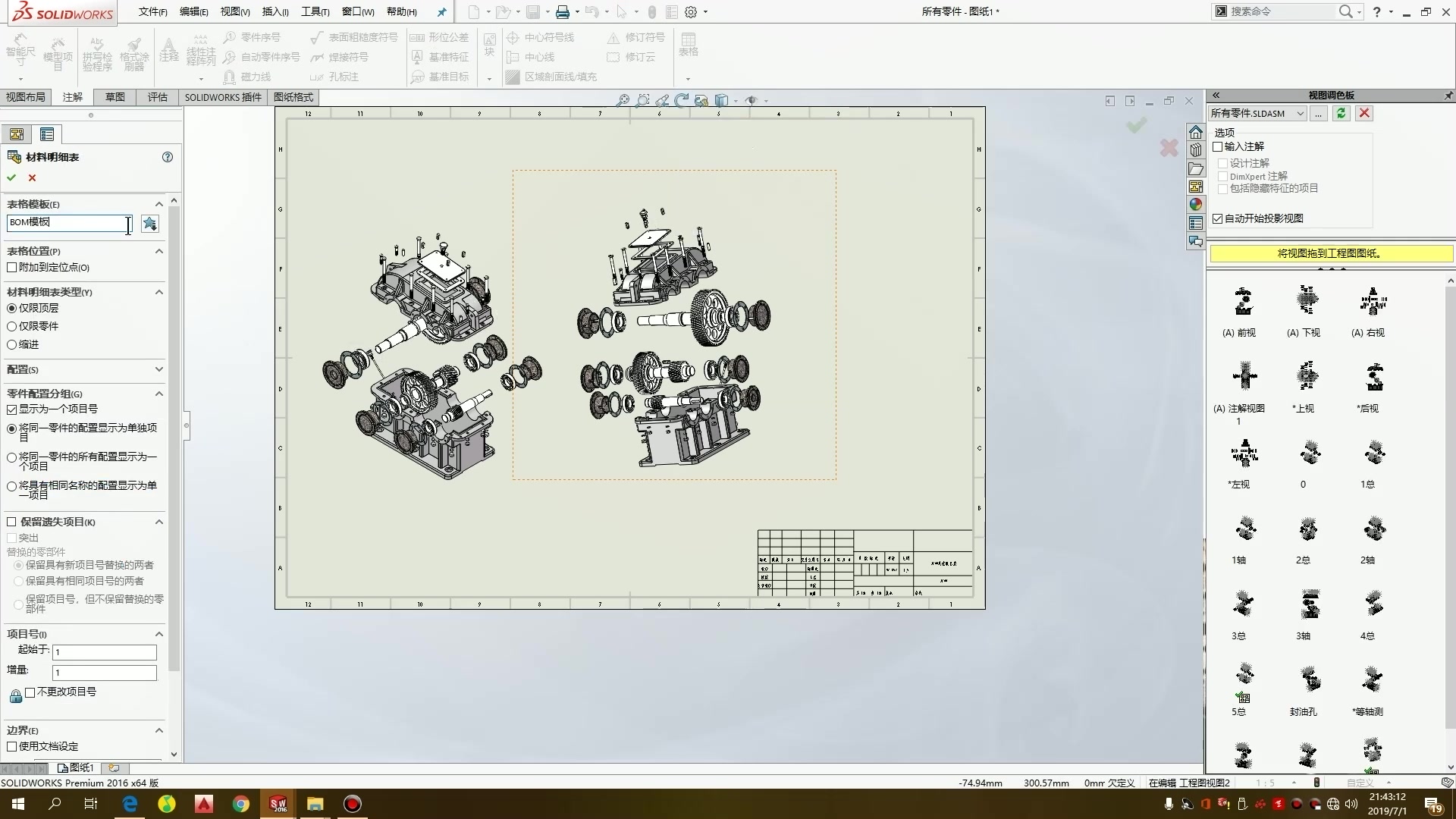Cancel with large red X in drawing corner
1456x819 pixels.
coord(1169,148)
